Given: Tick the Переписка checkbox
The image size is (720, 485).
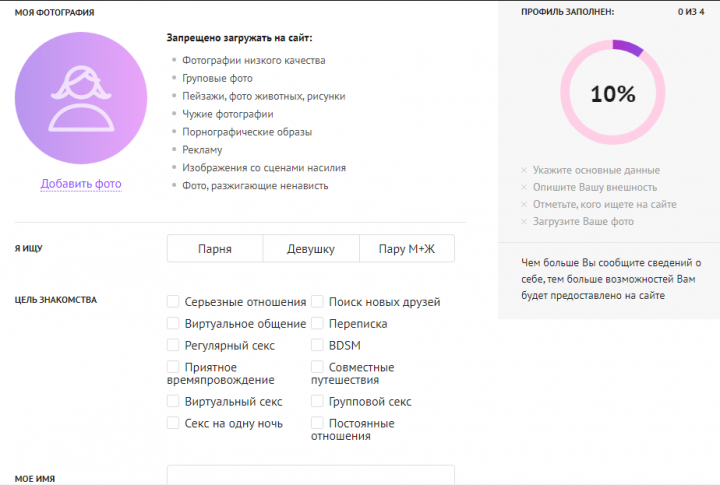Looking at the screenshot, I should click(317, 323).
